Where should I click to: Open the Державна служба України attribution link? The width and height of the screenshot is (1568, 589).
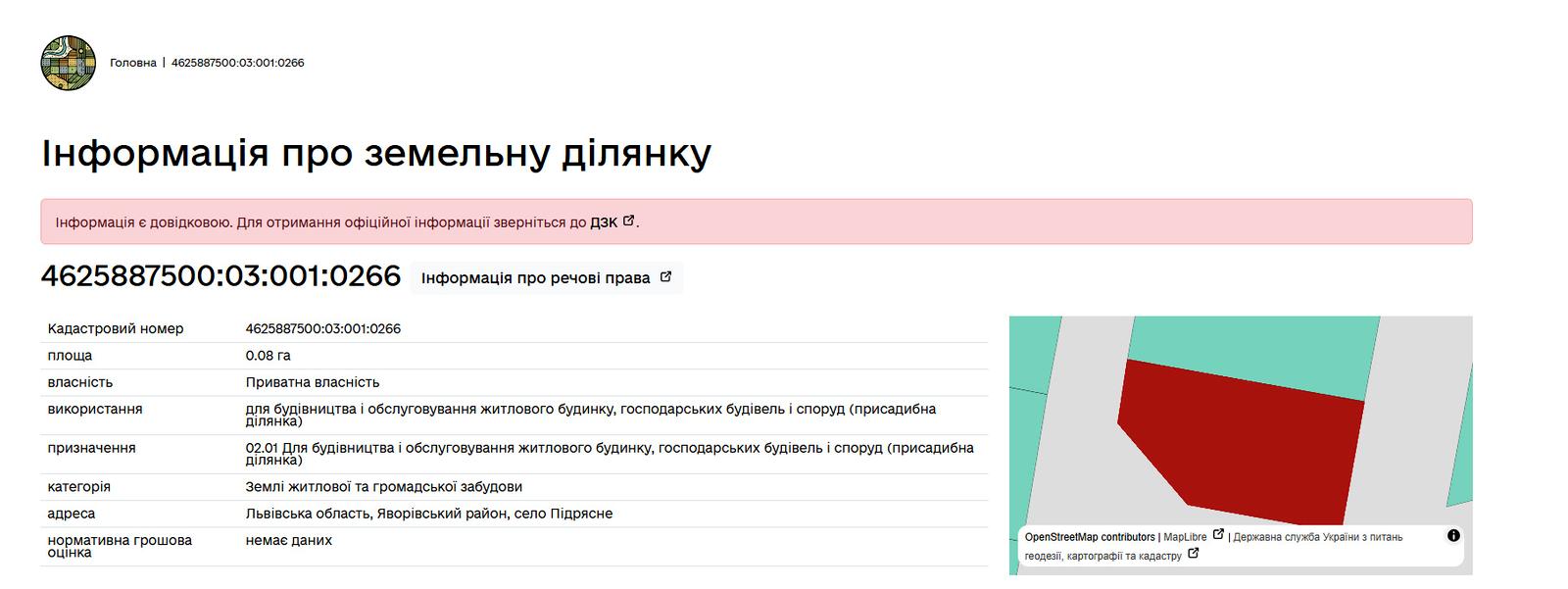1317,537
